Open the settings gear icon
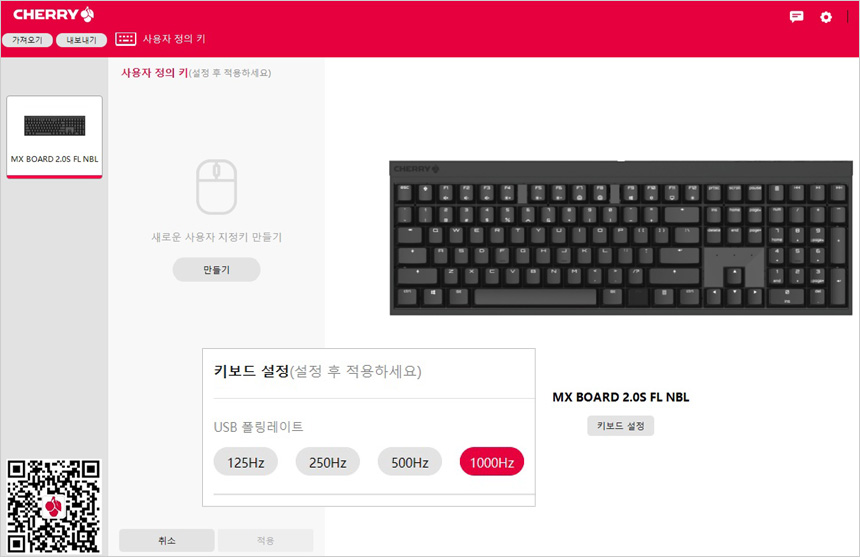 825,17
